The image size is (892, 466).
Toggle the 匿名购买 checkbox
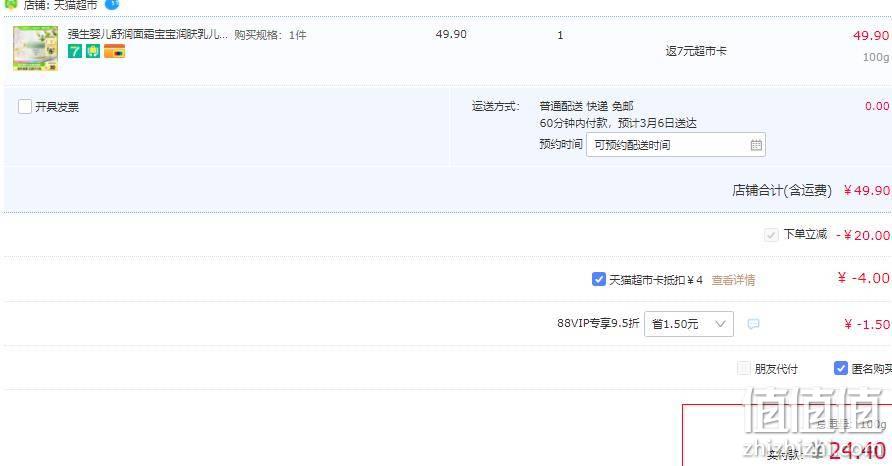(841, 369)
